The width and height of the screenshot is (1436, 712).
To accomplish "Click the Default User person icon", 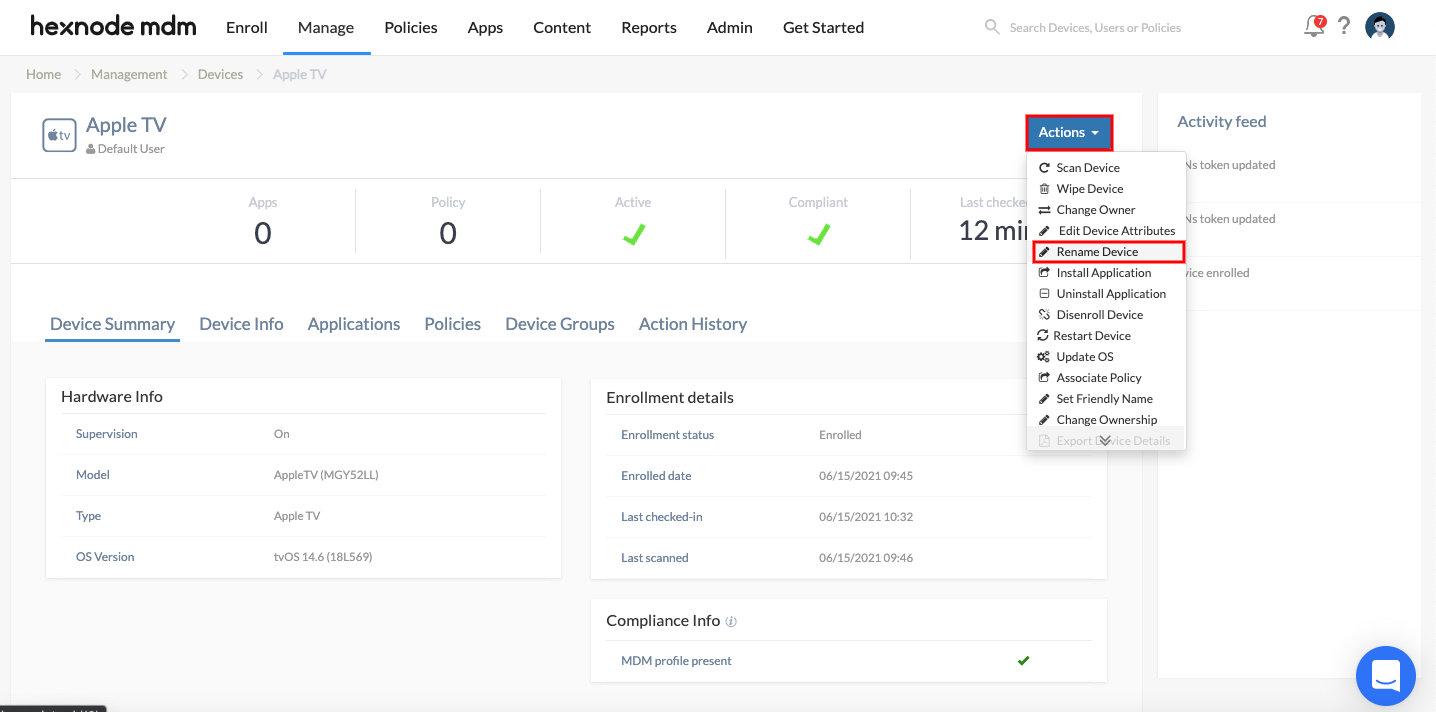I will (91, 149).
